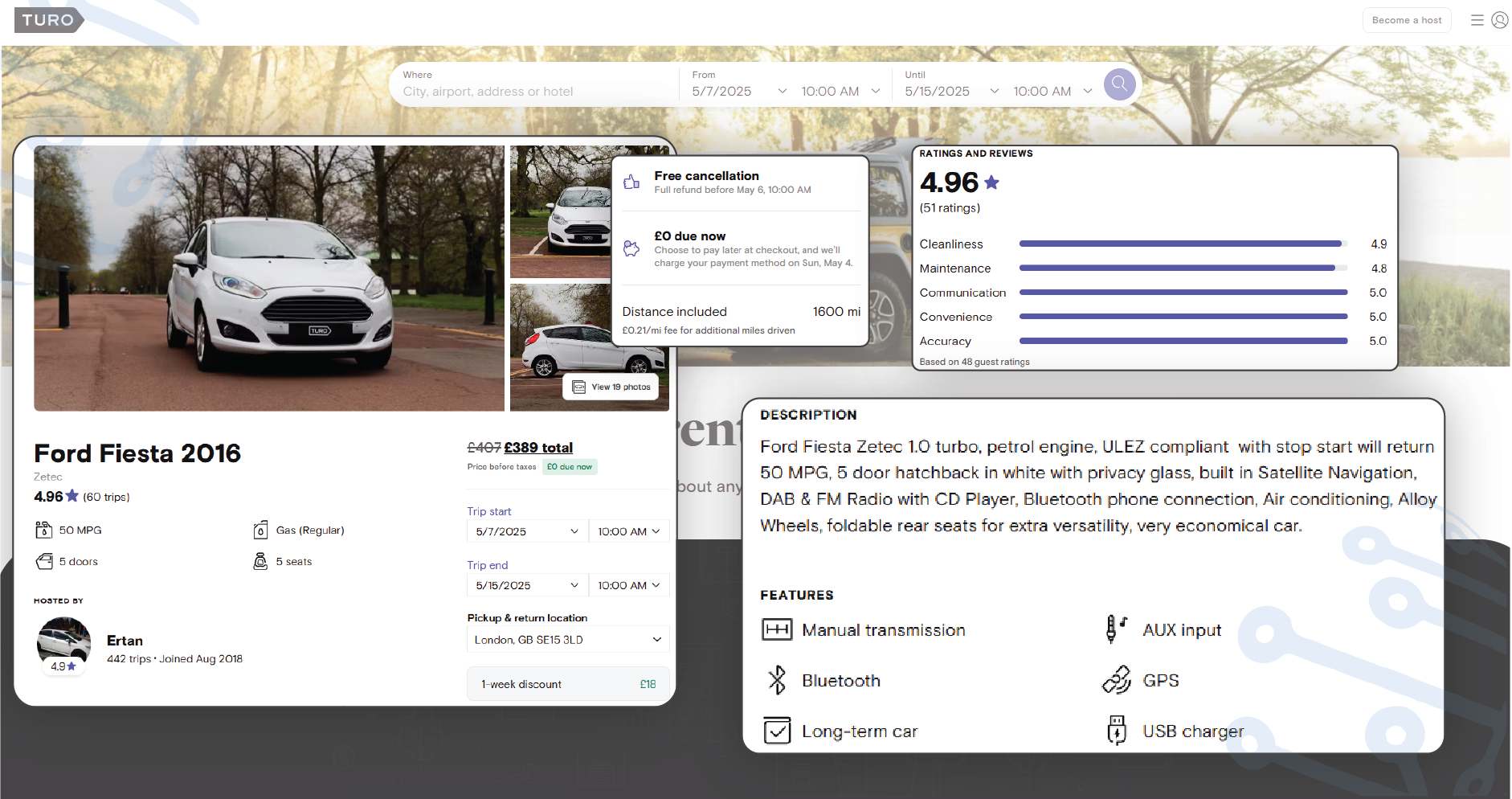Open the account profile menu
1512x799 pixels.
point(1499,19)
